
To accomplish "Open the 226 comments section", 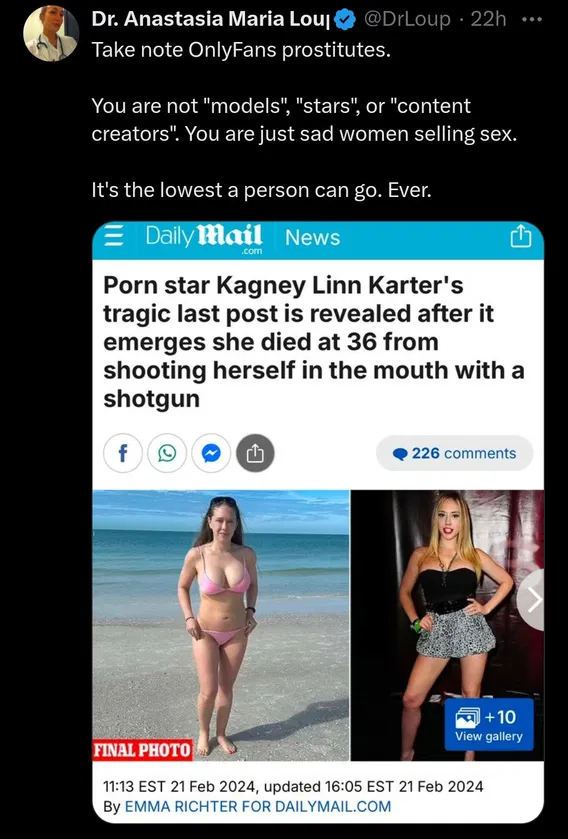I will coord(455,453).
